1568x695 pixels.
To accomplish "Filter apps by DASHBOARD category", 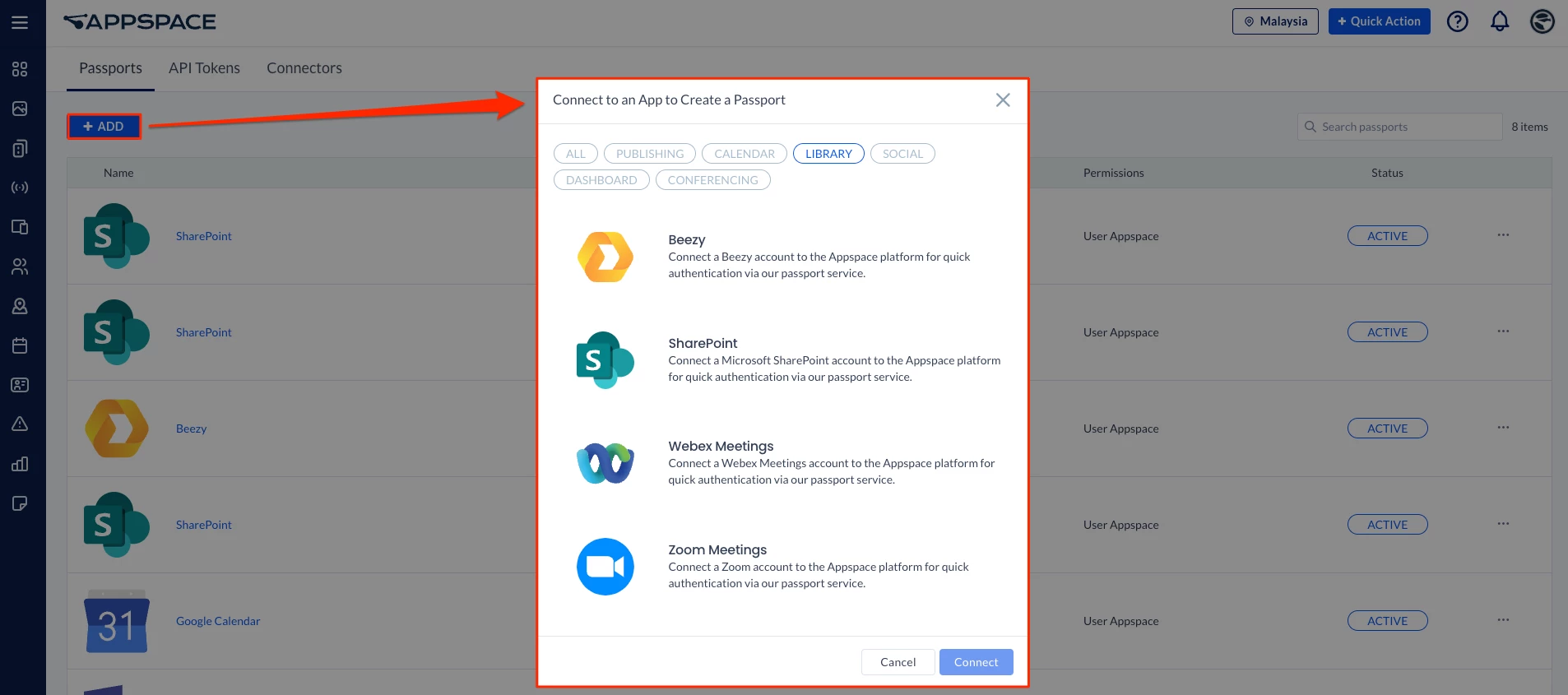I will click(x=601, y=180).
